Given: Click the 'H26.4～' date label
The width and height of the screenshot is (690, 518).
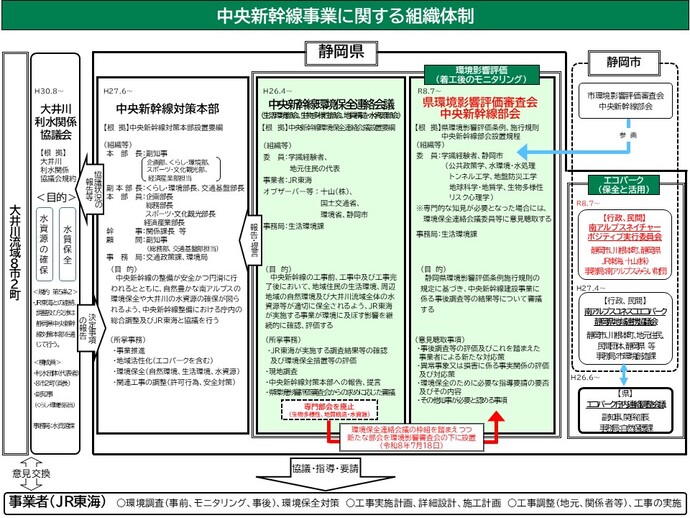Looking at the screenshot, I should point(277,91).
